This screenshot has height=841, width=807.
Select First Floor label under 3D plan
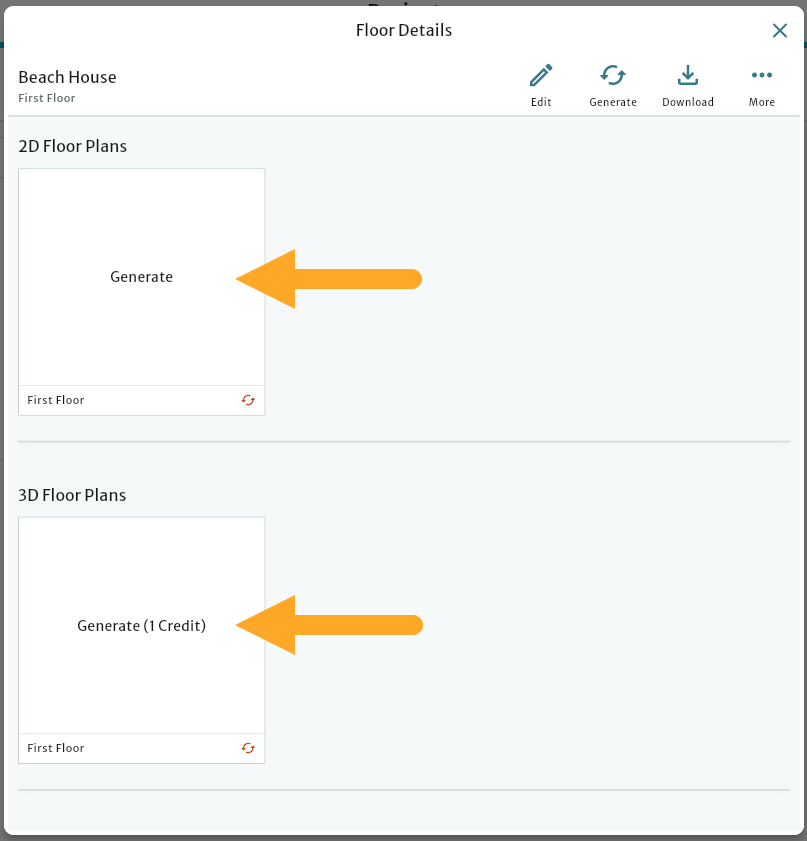[x=56, y=748]
